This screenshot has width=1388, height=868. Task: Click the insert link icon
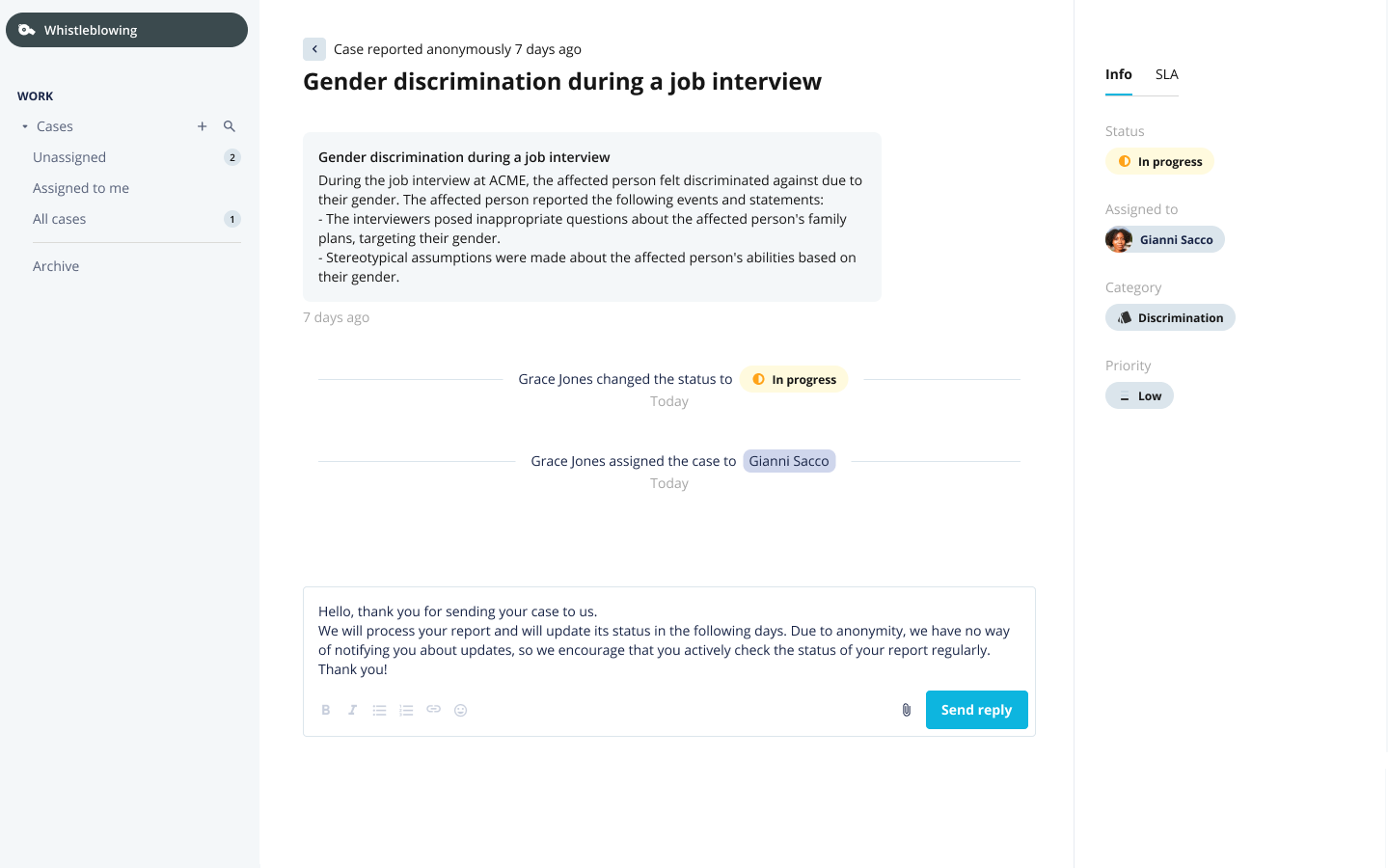coord(434,710)
